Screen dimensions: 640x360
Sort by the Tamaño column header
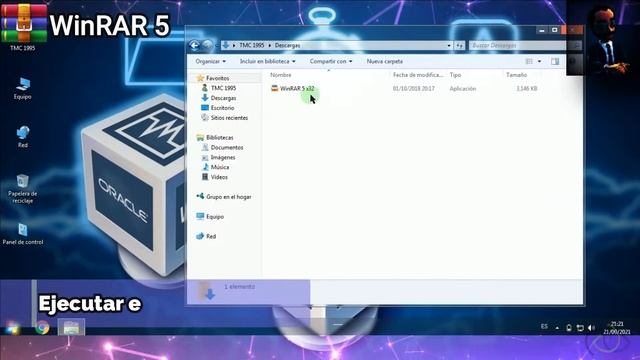516,75
